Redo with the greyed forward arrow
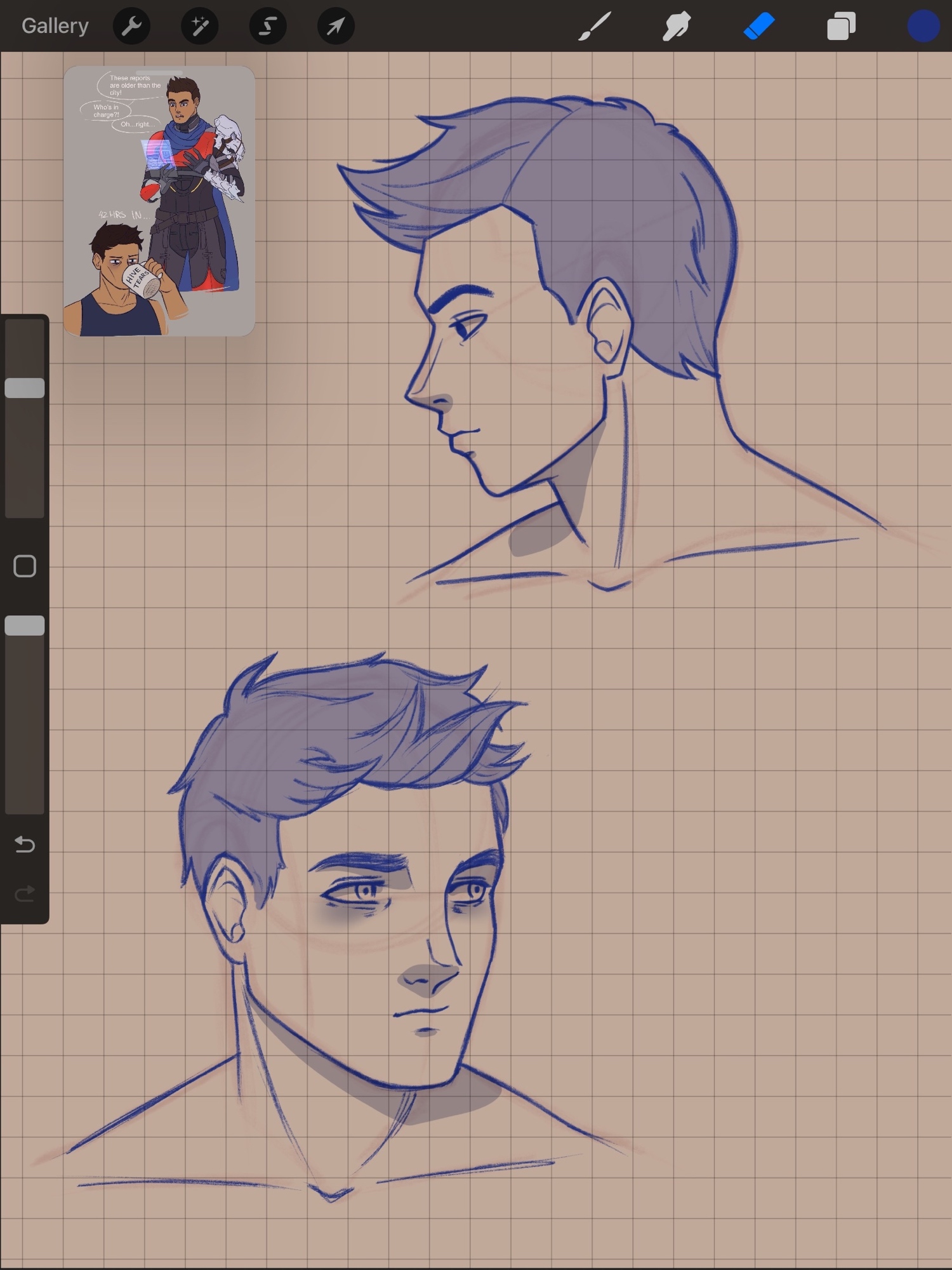 (x=25, y=894)
